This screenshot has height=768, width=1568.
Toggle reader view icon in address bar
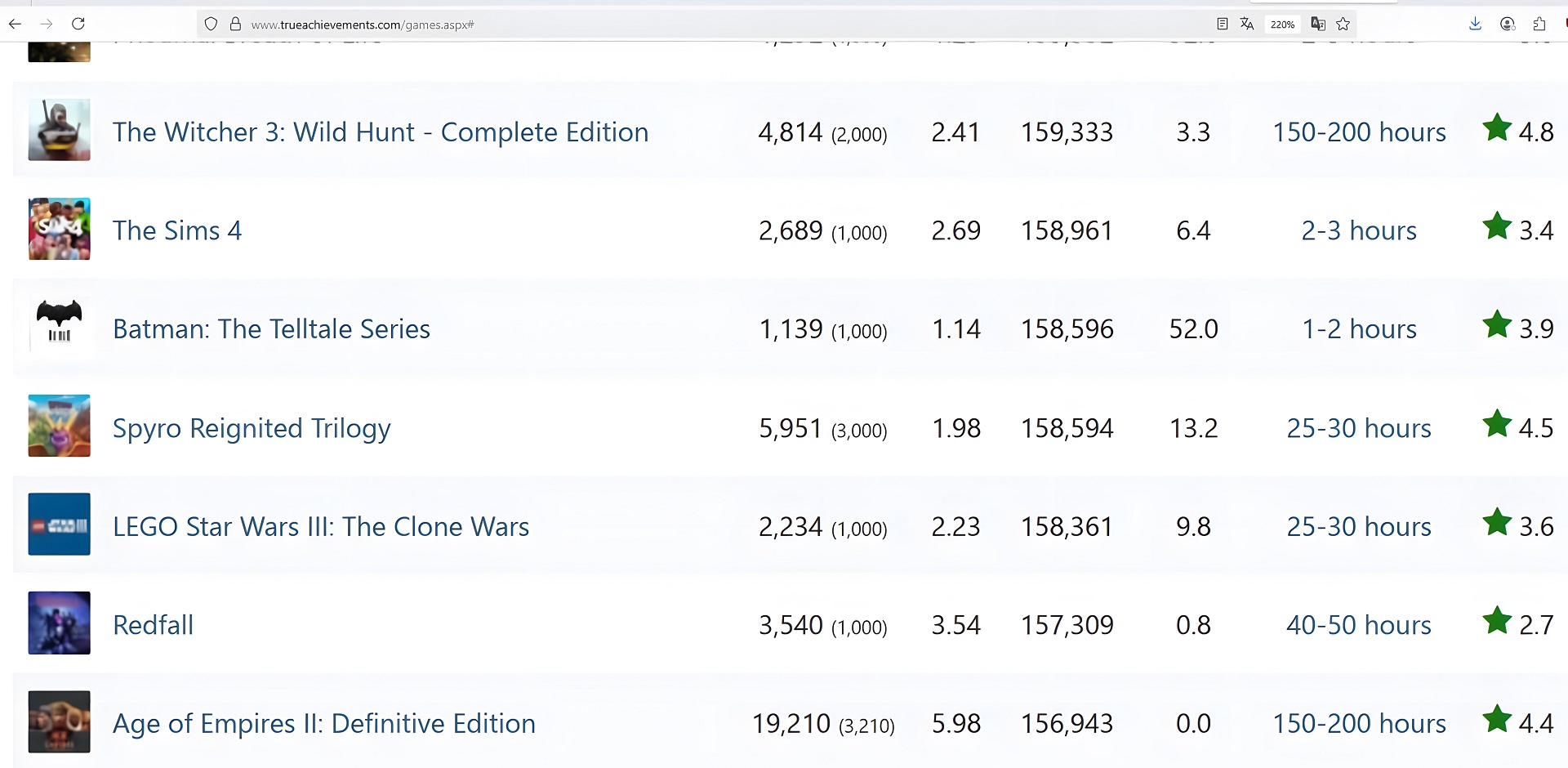click(x=1222, y=24)
